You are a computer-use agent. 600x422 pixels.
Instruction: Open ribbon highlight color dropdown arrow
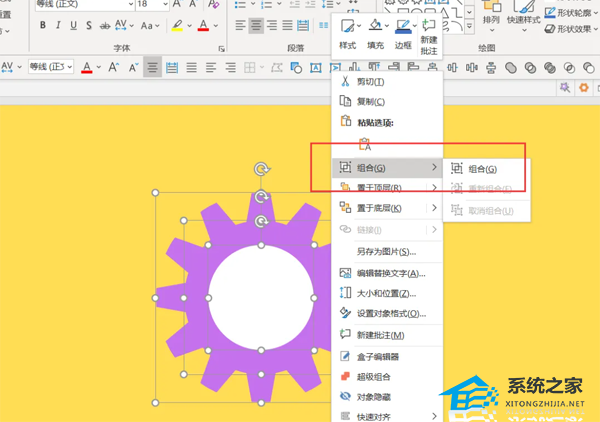189,26
